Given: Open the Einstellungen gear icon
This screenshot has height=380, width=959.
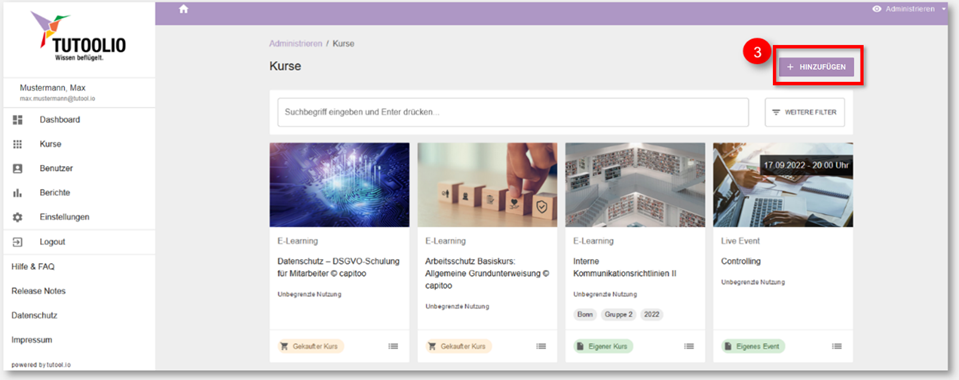Looking at the screenshot, I should click(17, 217).
